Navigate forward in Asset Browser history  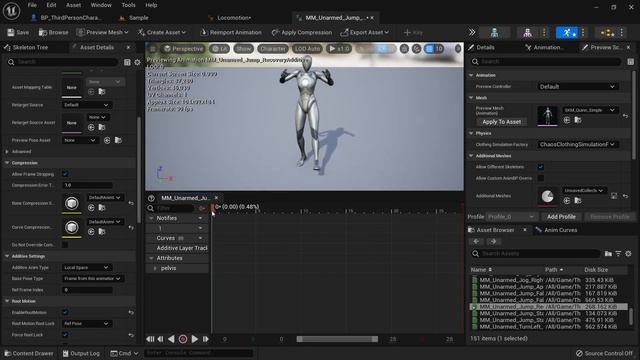pos(493,241)
